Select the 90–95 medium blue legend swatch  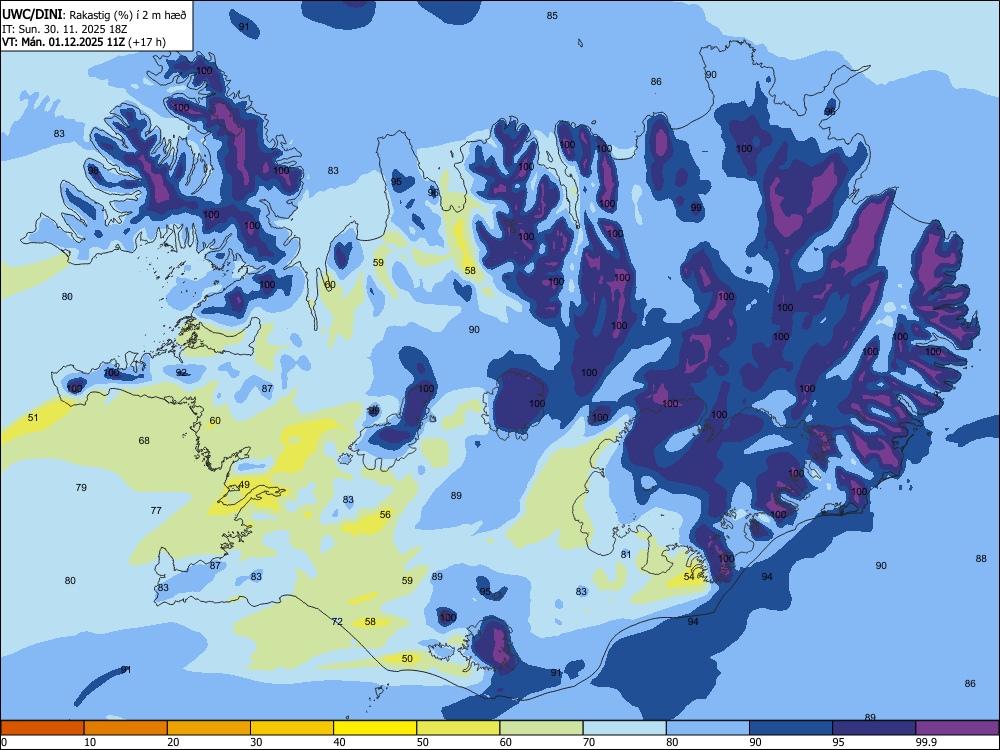click(791, 728)
